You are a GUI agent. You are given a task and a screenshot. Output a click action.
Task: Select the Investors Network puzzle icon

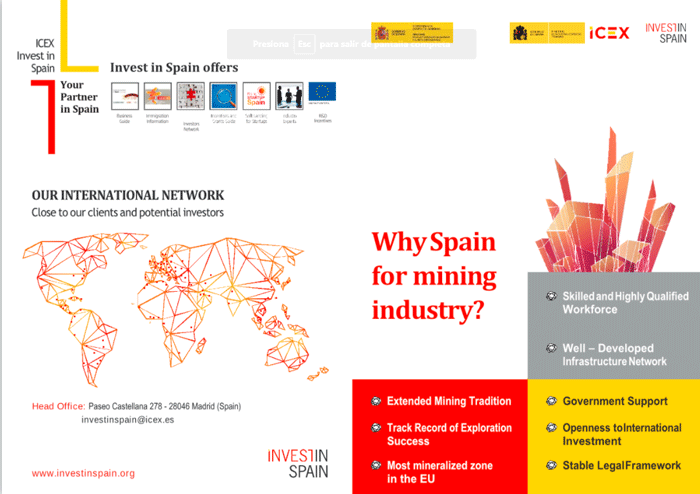pyautogui.click(x=191, y=96)
